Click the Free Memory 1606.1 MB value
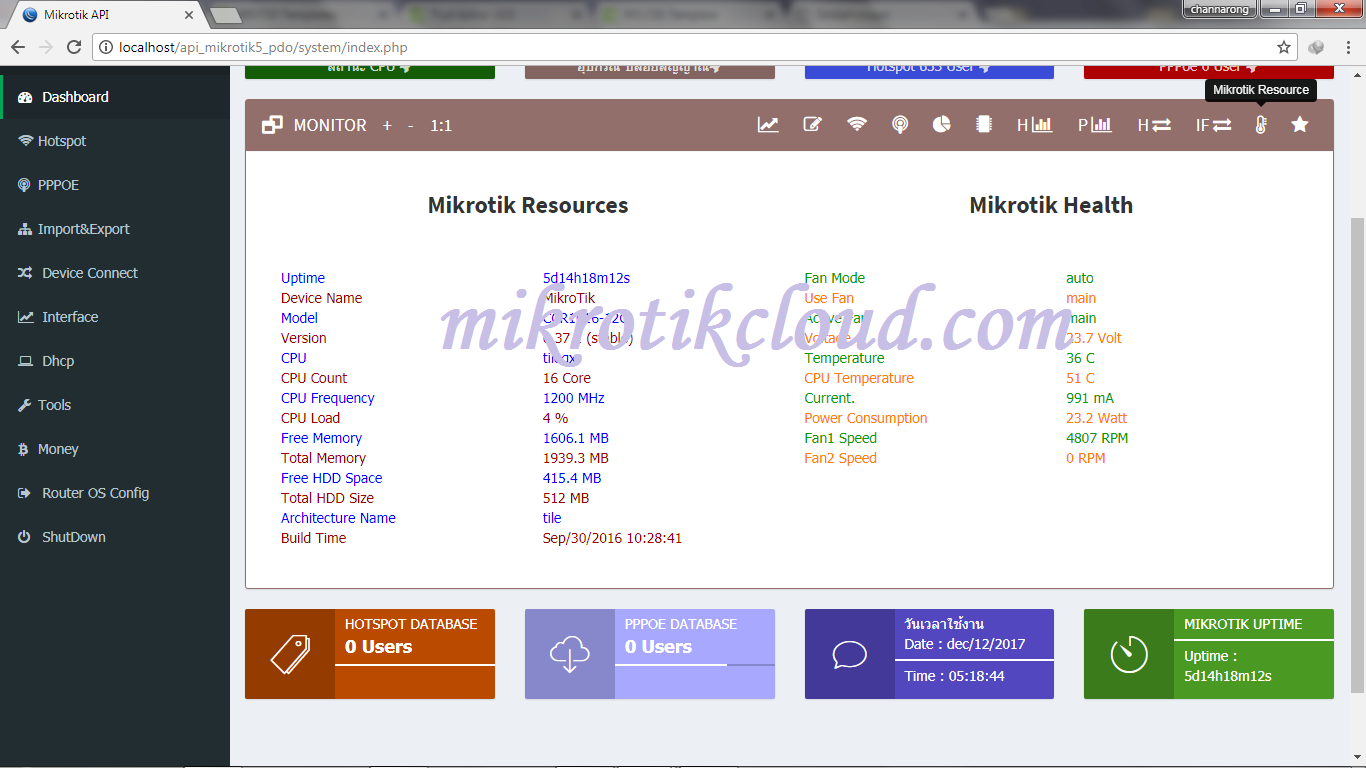 (576, 438)
